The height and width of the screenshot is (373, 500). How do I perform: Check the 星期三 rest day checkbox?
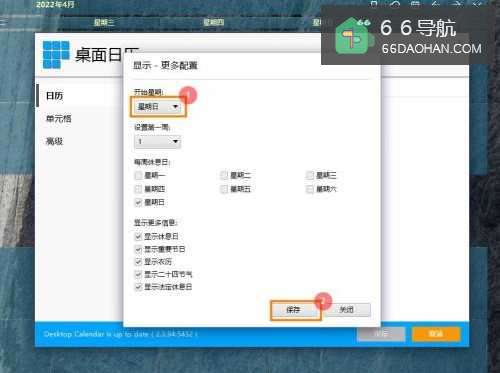pos(310,175)
